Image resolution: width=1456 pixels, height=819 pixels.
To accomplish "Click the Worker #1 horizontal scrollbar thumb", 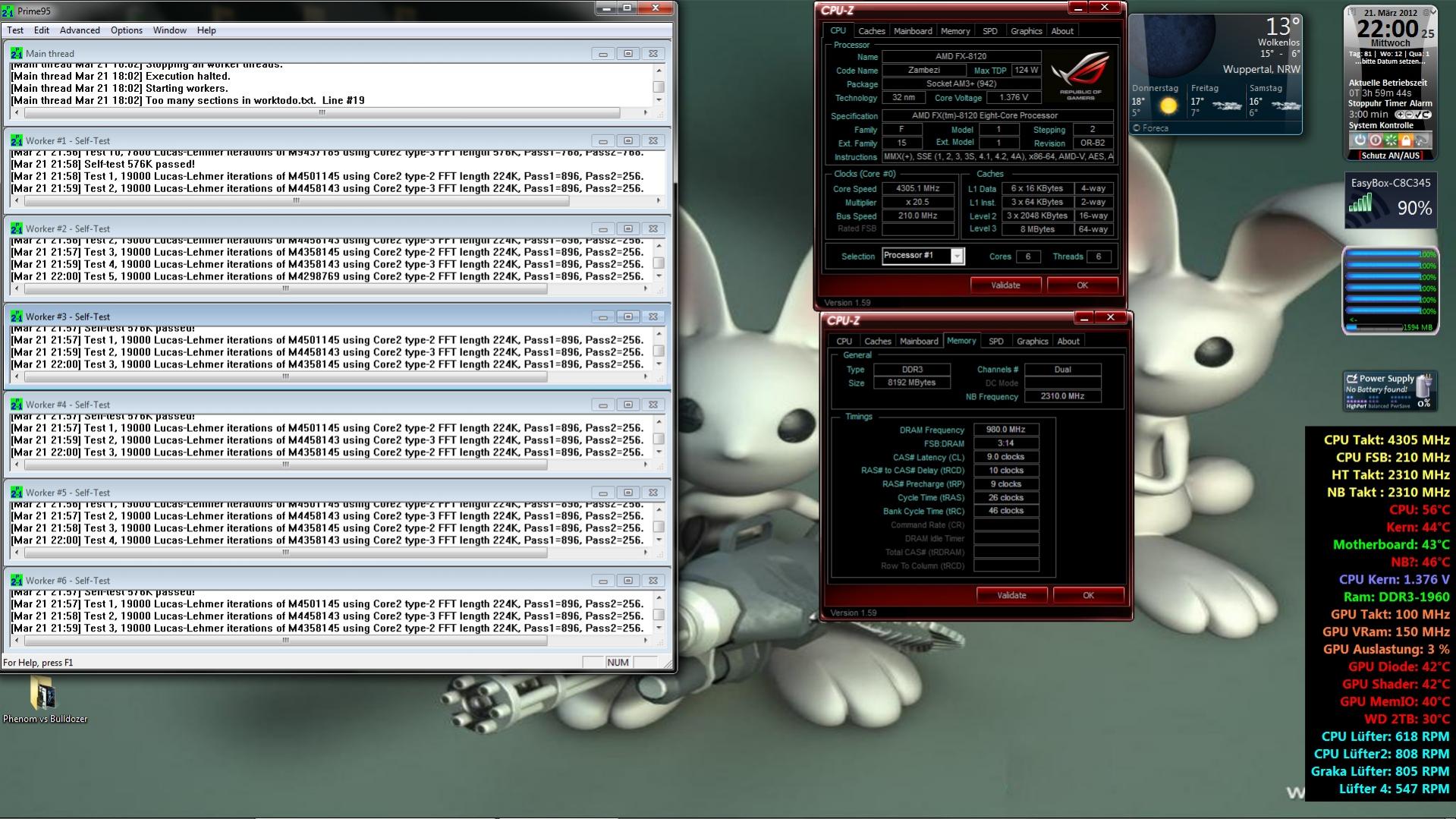I will click(x=297, y=200).
